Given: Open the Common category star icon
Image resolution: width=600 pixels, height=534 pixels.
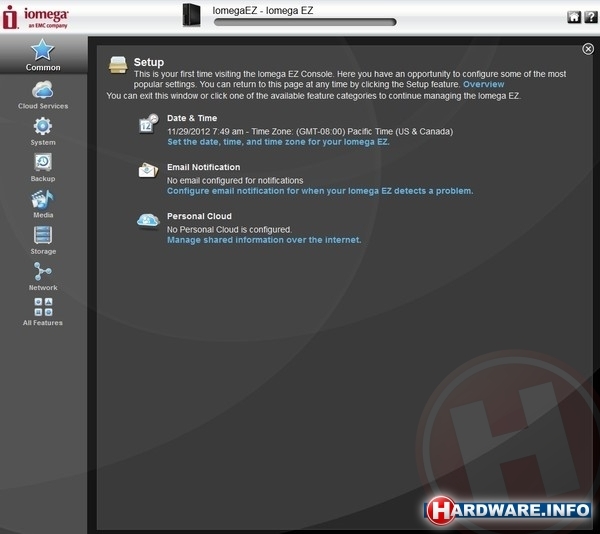Looking at the screenshot, I should pos(42,50).
